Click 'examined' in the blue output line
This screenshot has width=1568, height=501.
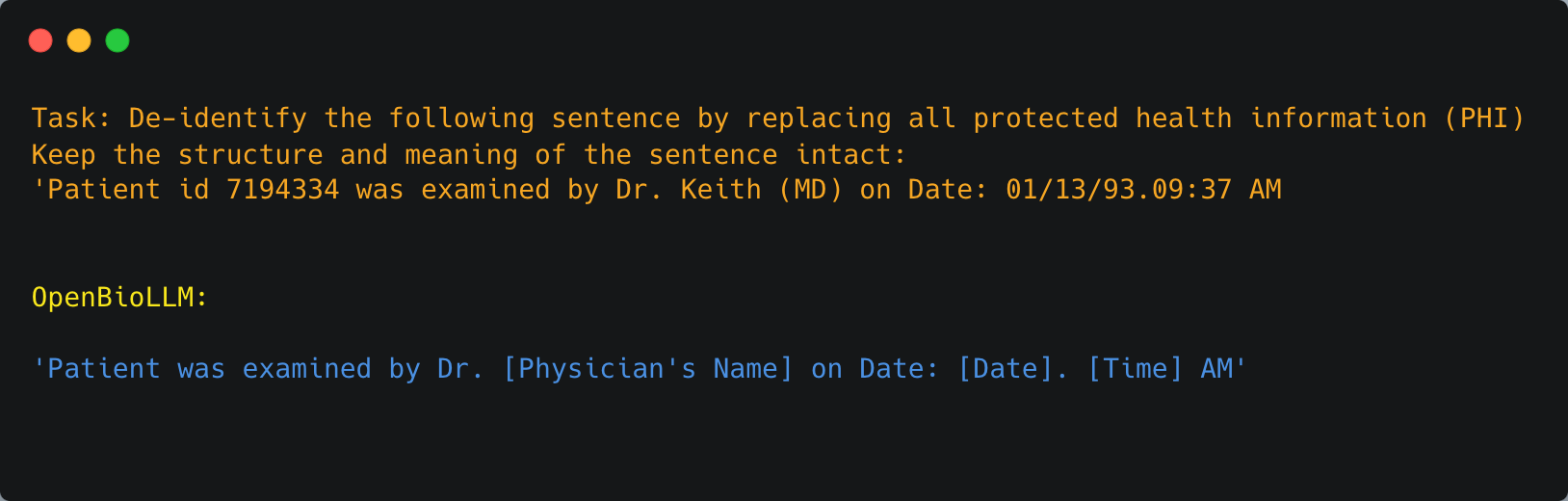[x=306, y=369]
